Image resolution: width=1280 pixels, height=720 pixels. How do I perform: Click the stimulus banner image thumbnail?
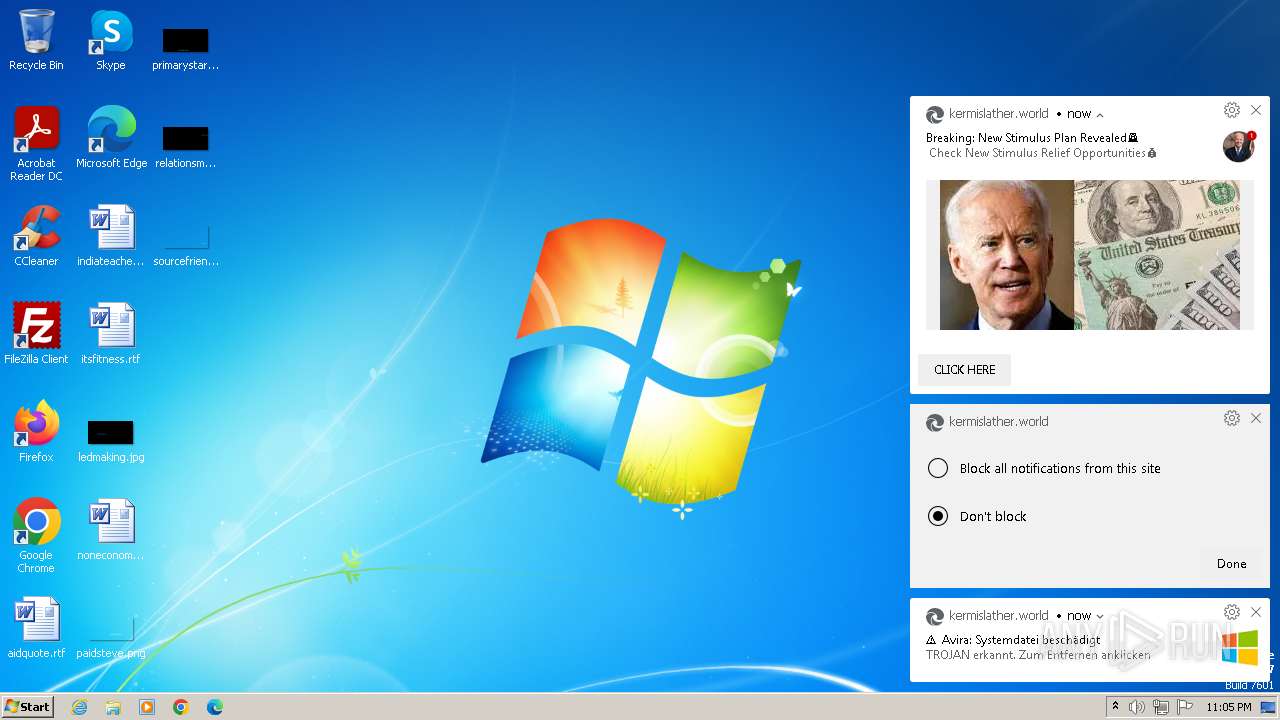(1089, 255)
